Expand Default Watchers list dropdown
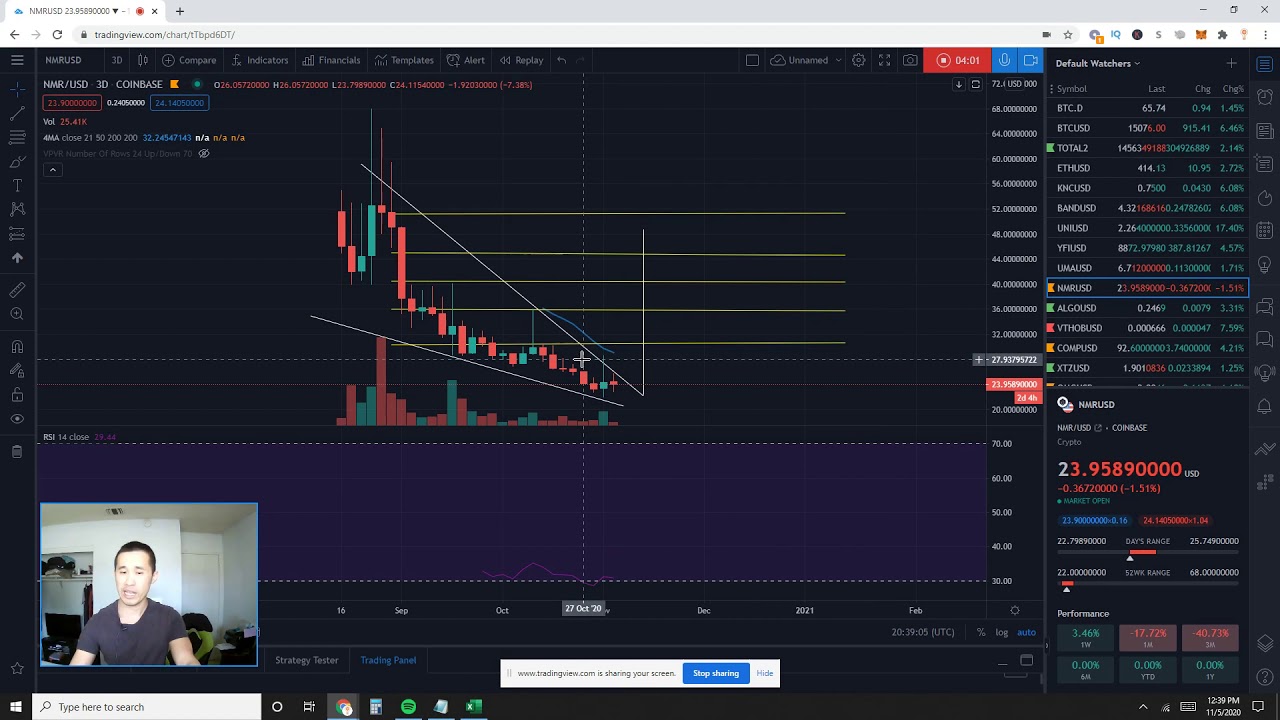Screen dimensions: 1280x720 pyautogui.click(x=1098, y=63)
